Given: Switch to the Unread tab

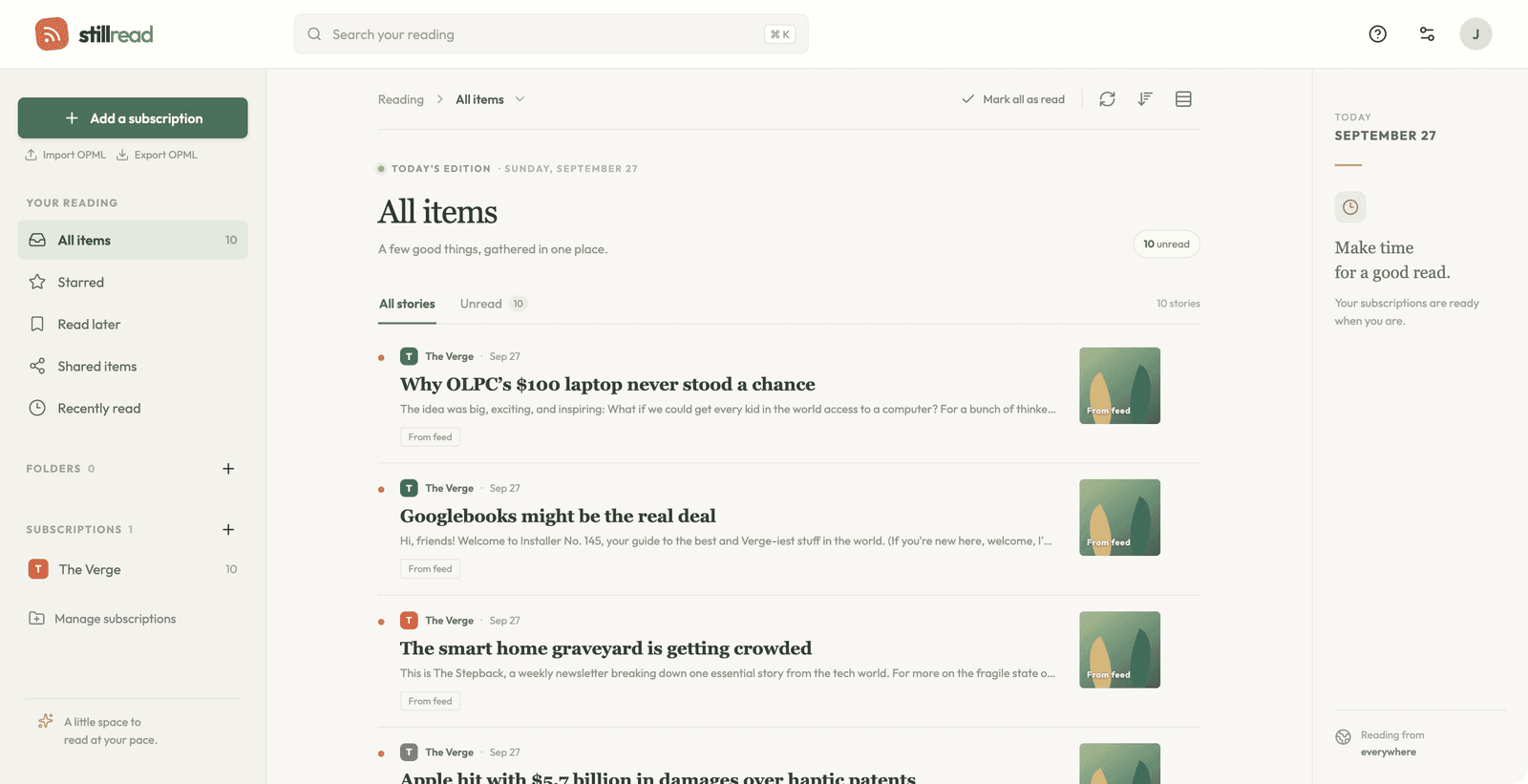Looking at the screenshot, I should 493,304.
